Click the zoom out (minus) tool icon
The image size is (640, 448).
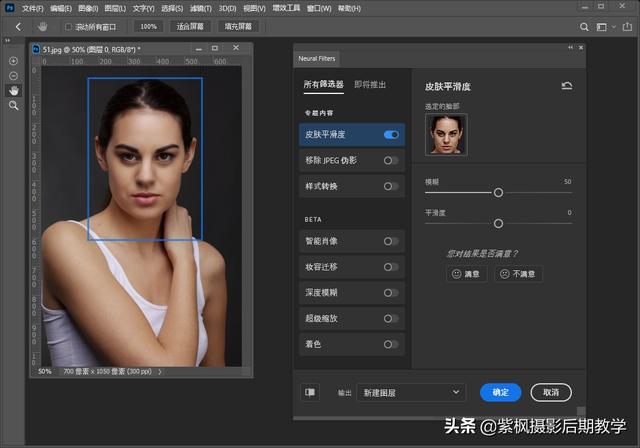(x=14, y=75)
